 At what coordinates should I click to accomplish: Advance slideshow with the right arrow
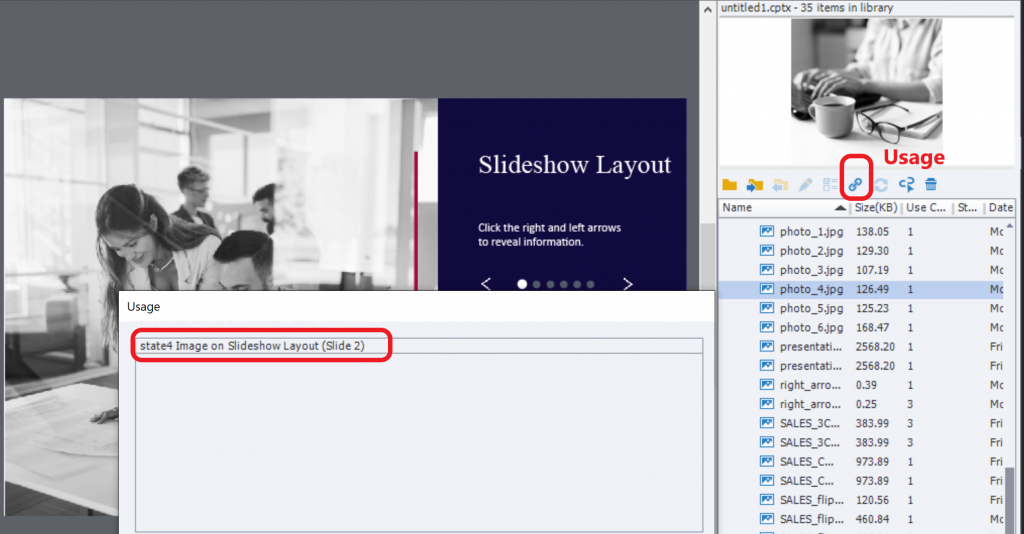[628, 284]
